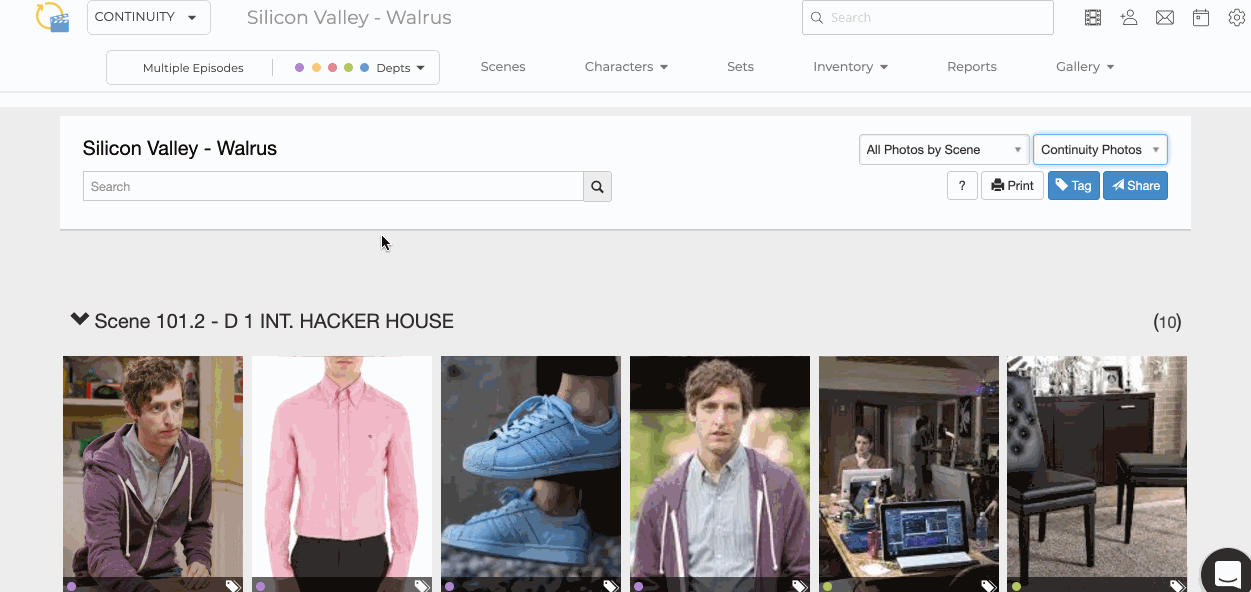This screenshot has width=1251, height=592.
Task: Click the purple department dot in Depts
Action: [299, 68]
